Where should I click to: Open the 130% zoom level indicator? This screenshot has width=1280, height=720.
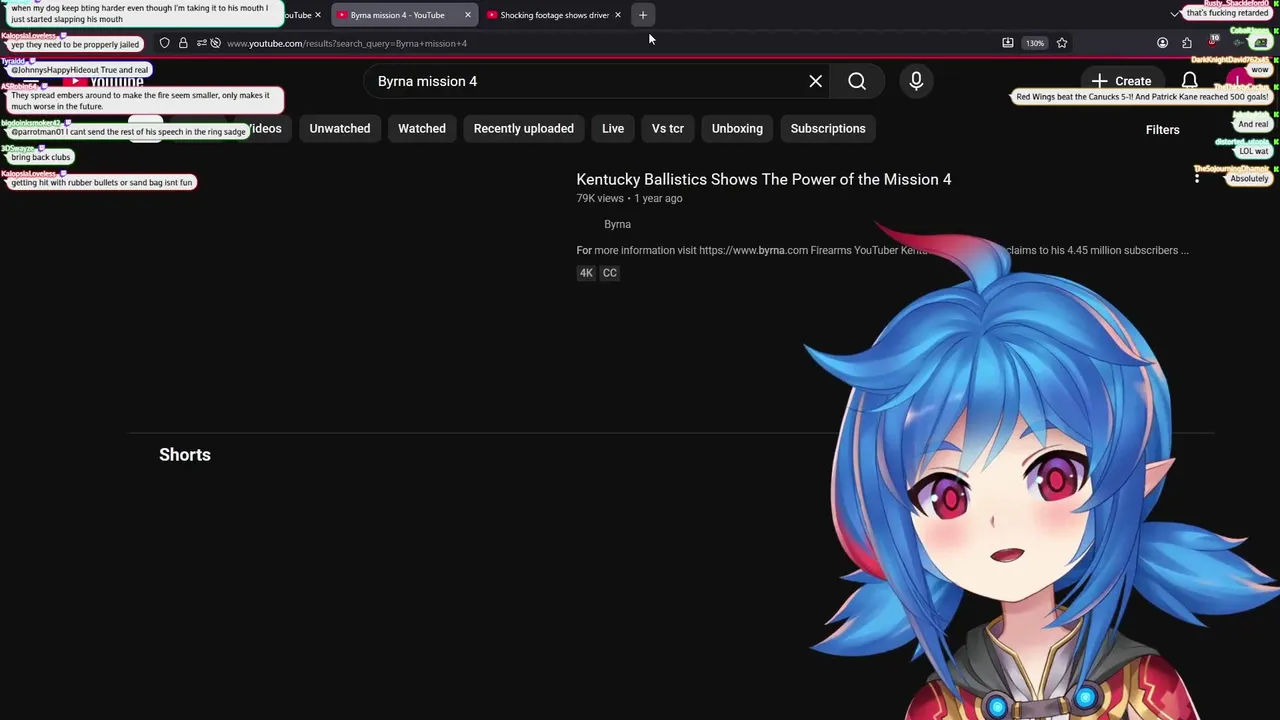pos(1035,43)
